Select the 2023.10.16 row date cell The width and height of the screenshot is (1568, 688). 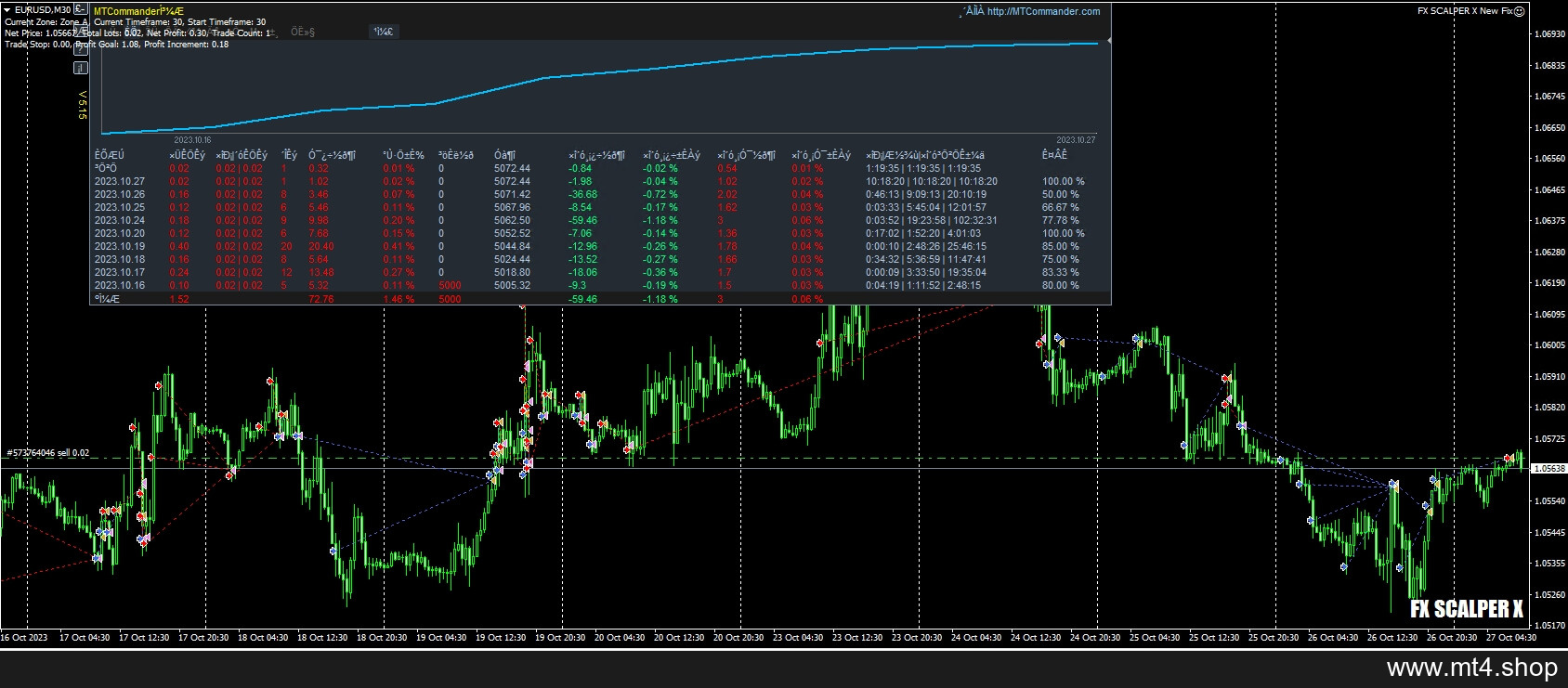pos(120,285)
